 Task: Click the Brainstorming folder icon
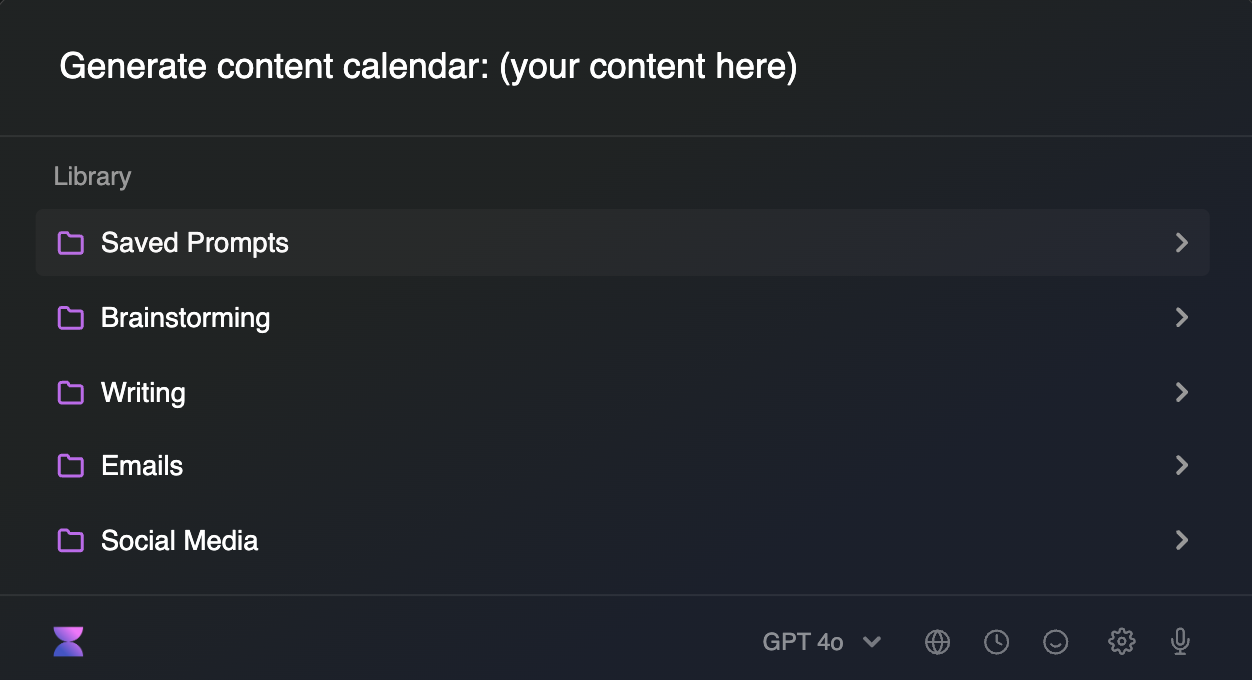click(70, 318)
